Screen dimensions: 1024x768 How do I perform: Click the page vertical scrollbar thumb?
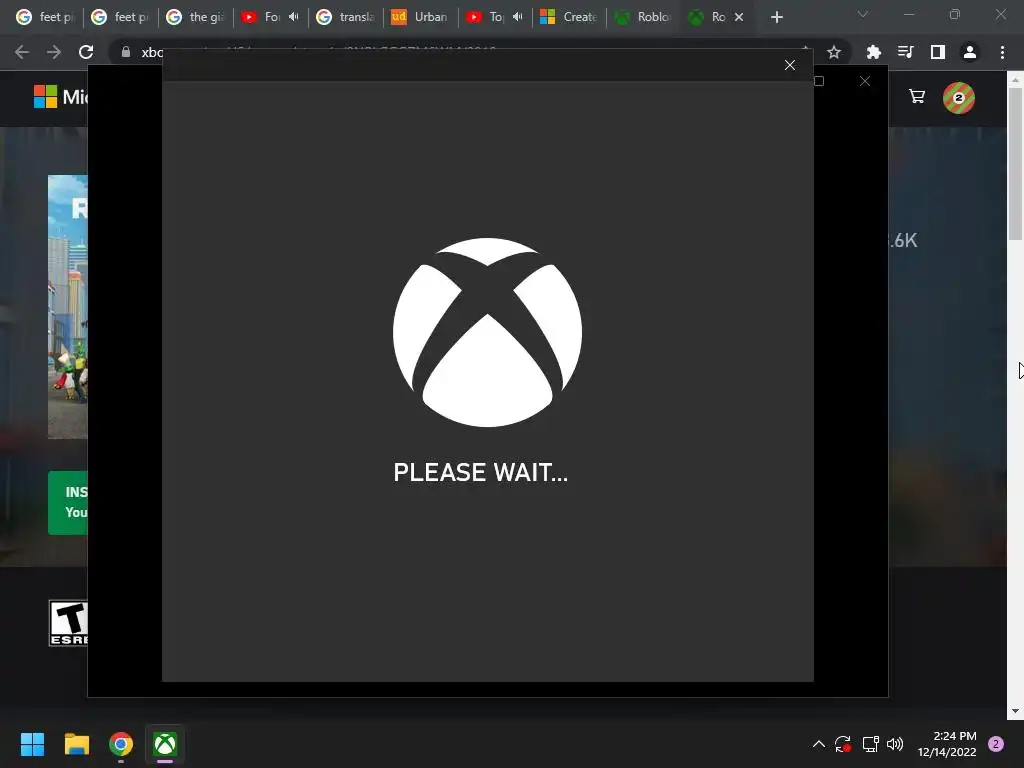[x=1015, y=164]
